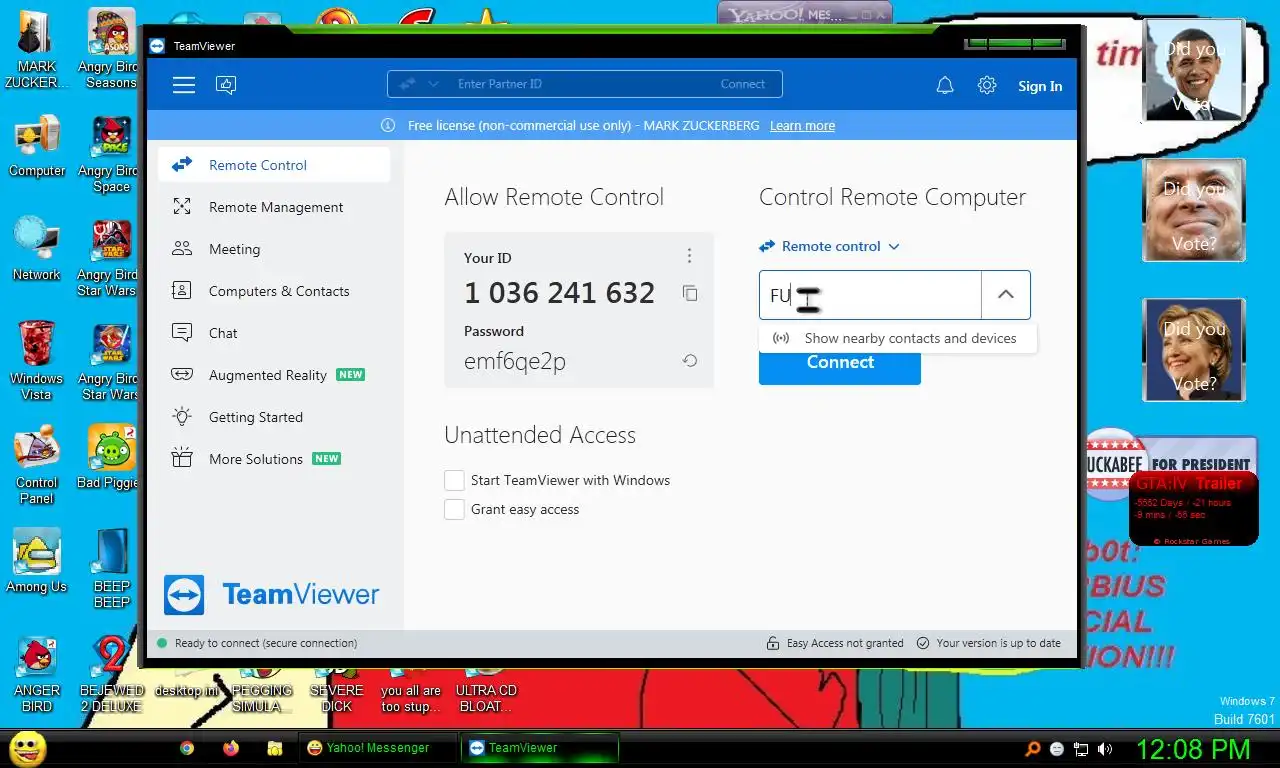
Task: Open the Among Us desktop icon
Action: [37, 561]
